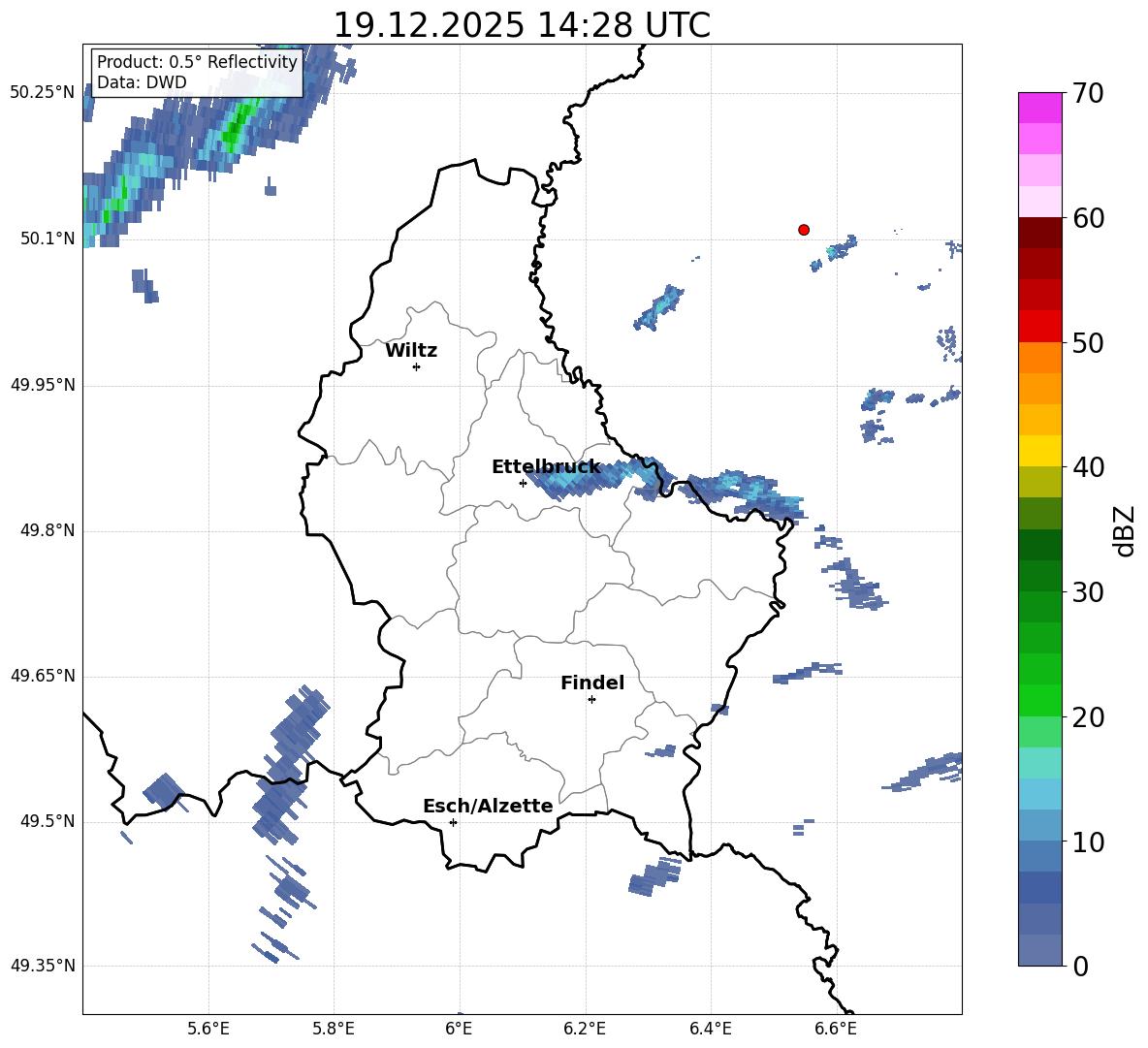
Task: Click the 5.6°E longitude label
Action: tap(208, 1029)
